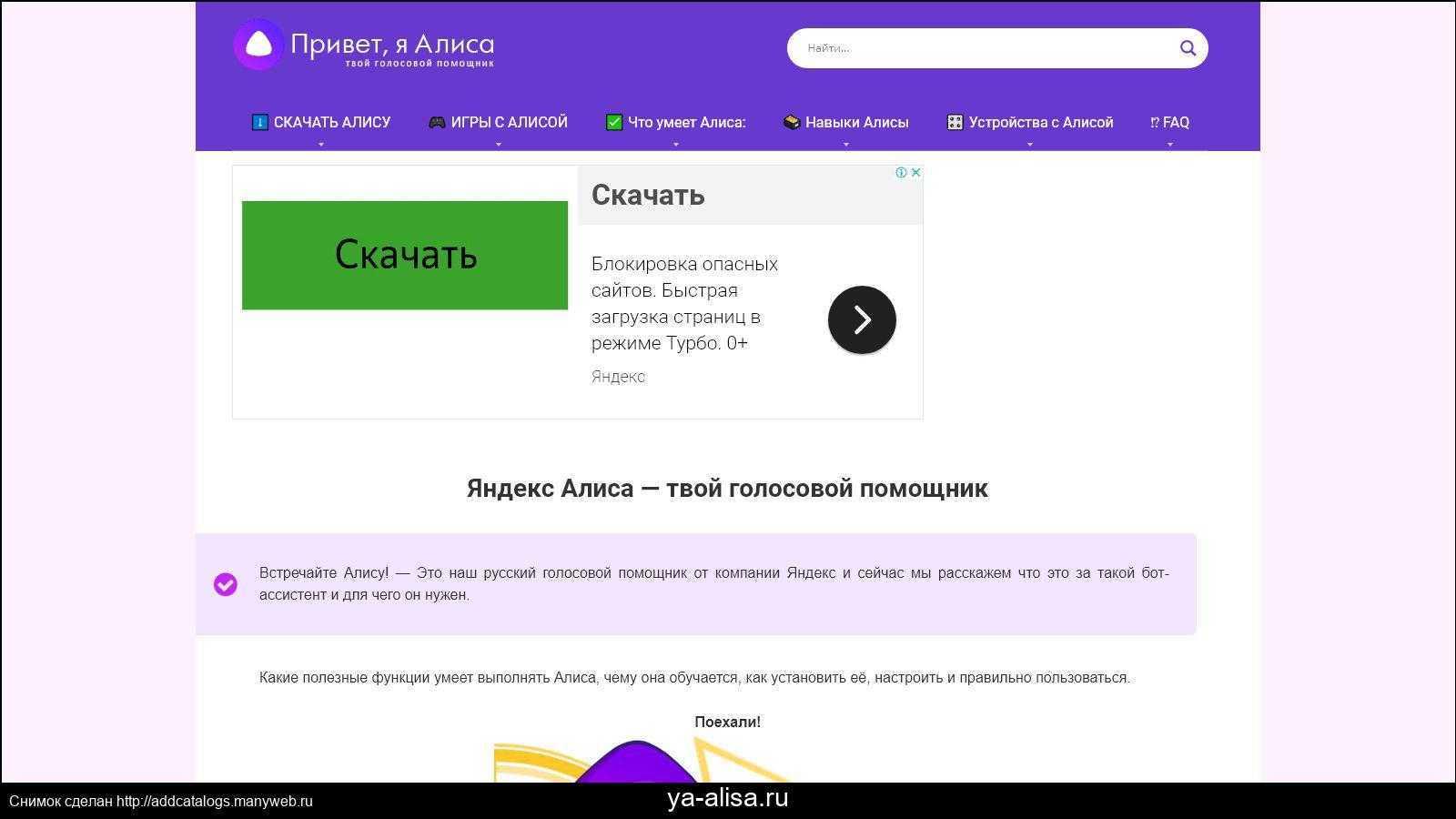The width and height of the screenshot is (1456, 819).
Task: Click the blue download icon in menu
Action: click(259, 123)
